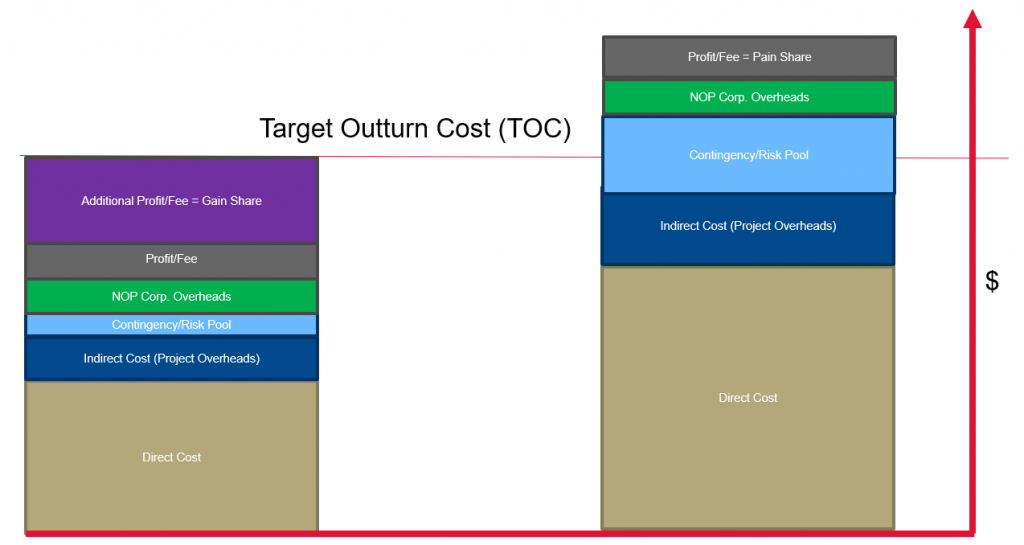Select right column NOP Corp. Overheads block

tap(749, 97)
